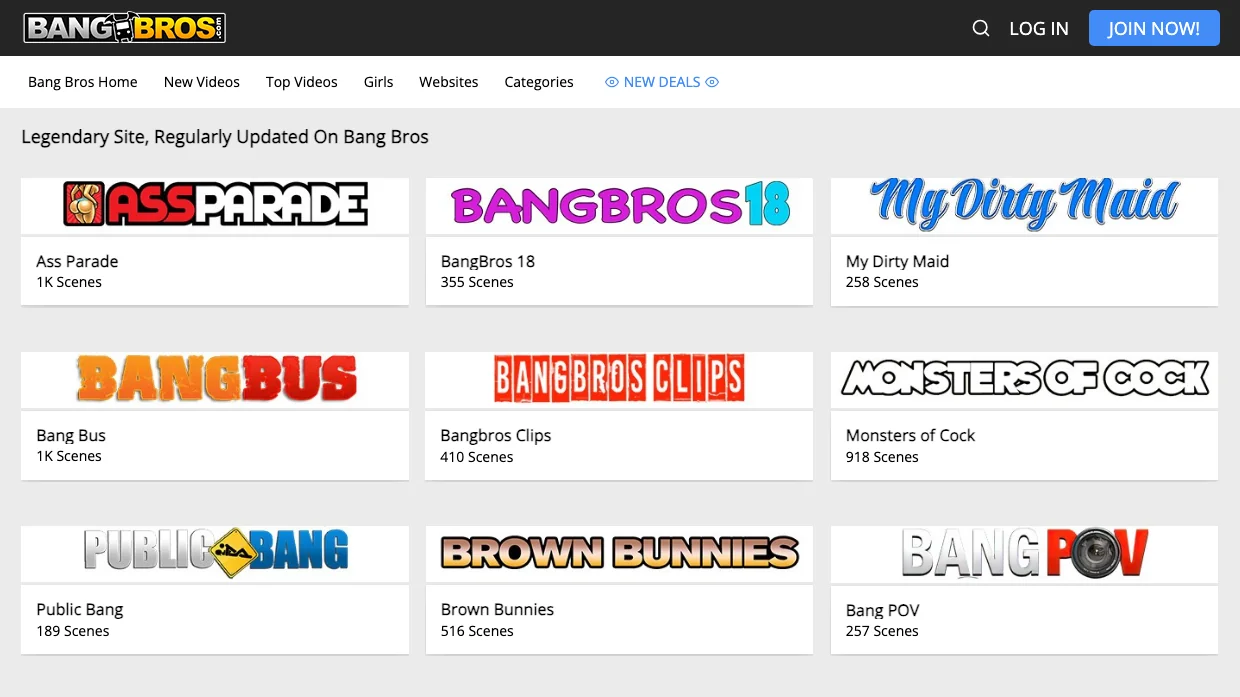Click the site logo in header
1240x697 pixels.
pyautogui.click(x=124, y=28)
